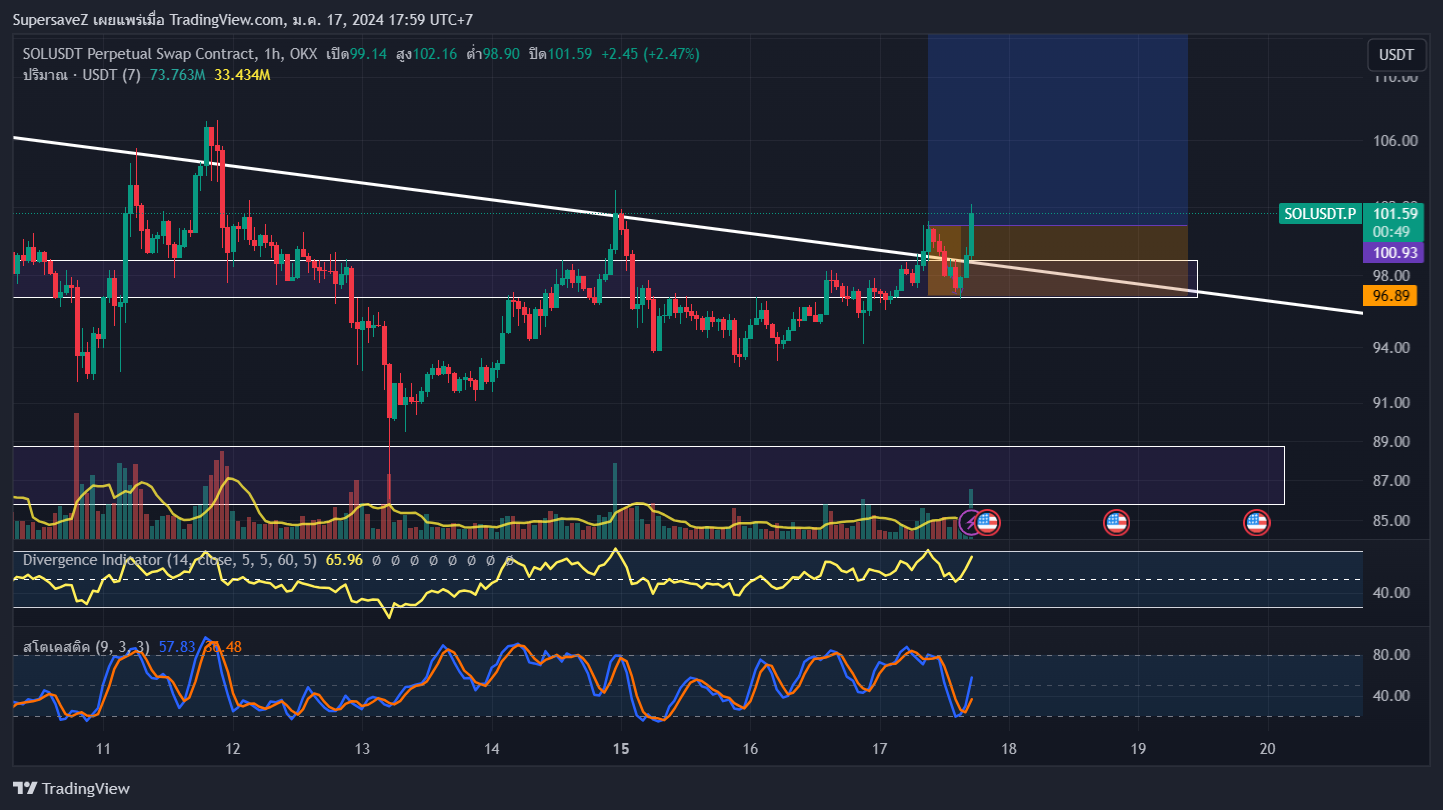Click the TradingView logo

coord(71,789)
